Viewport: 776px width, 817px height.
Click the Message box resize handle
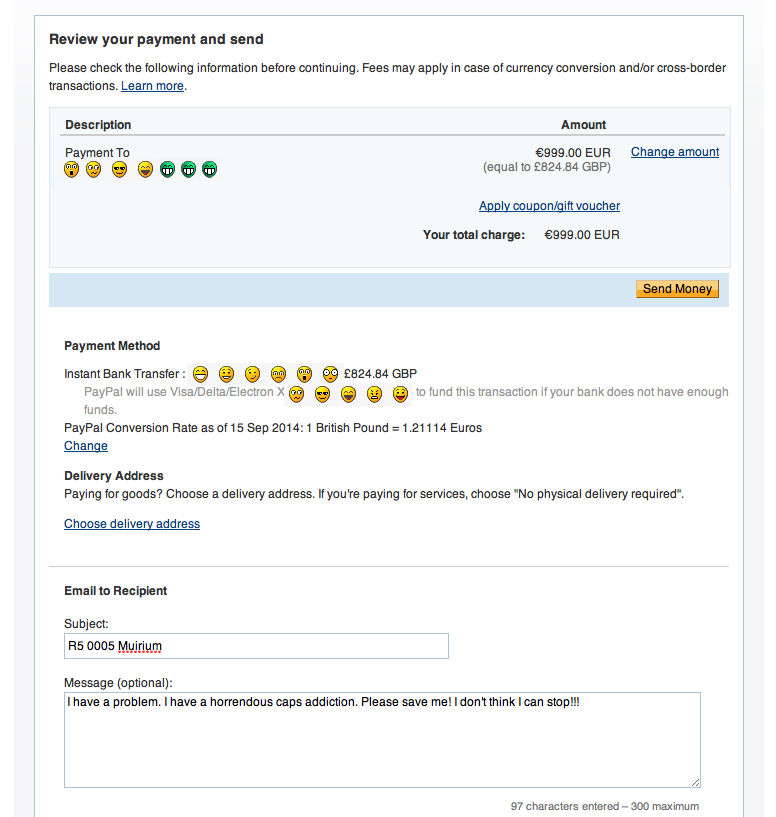tap(695, 782)
